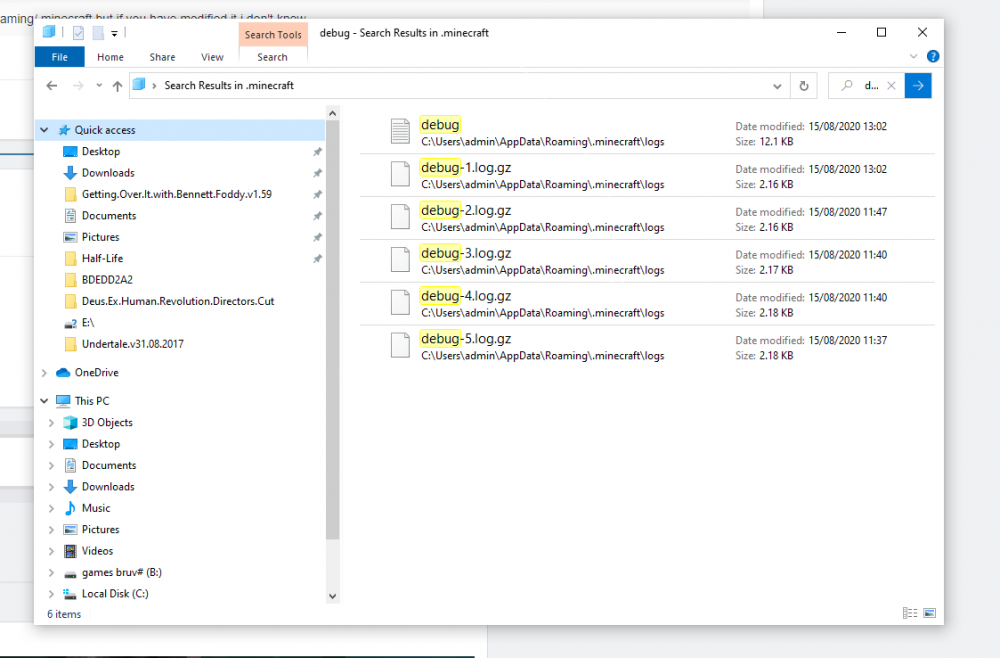This screenshot has width=1000, height=658.
Task: Click inside the search input field
Action: pos(871,85)
